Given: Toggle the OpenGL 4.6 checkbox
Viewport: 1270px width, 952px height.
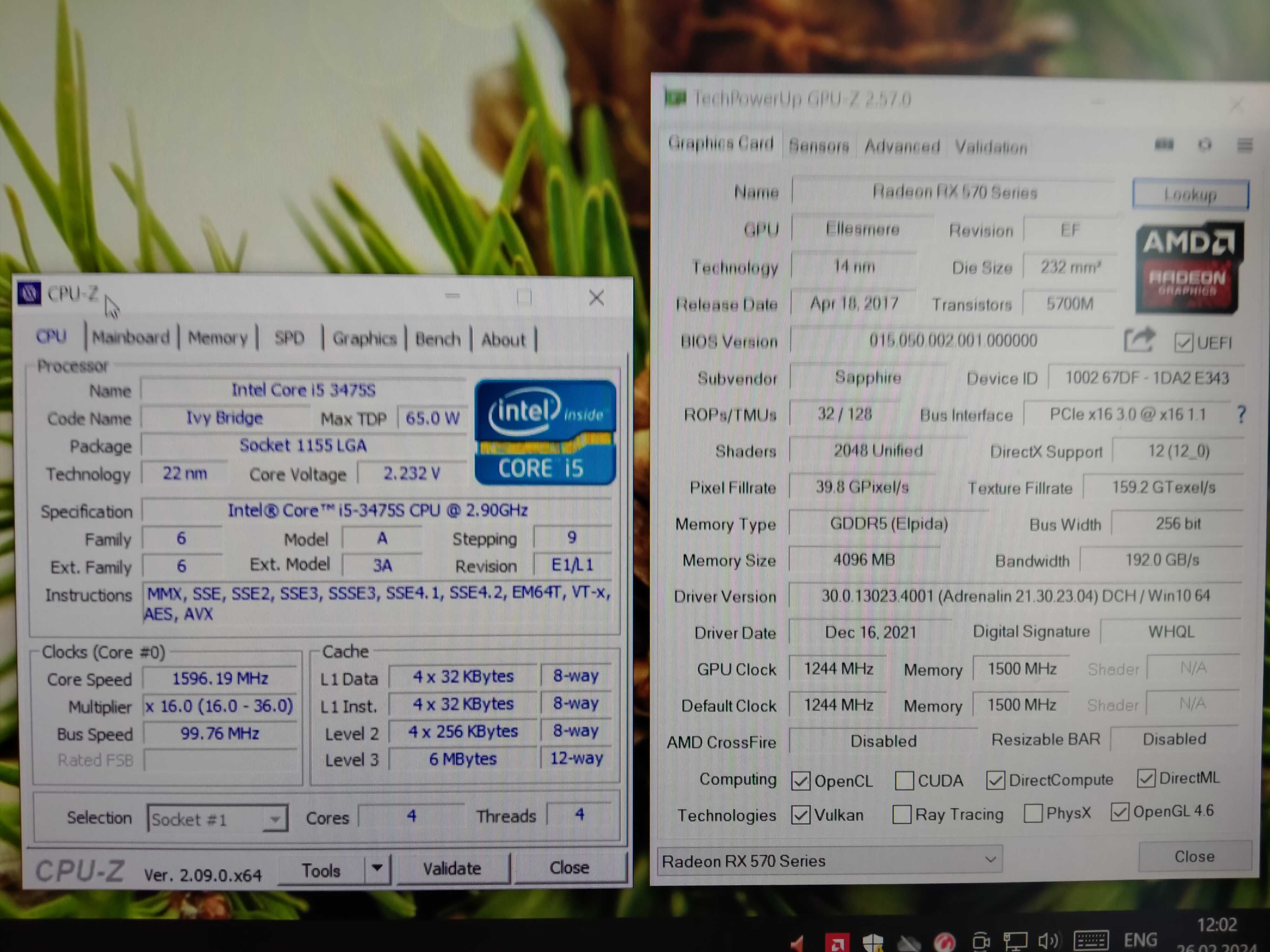Looking at the screenshot, I should coord(1120,811).
